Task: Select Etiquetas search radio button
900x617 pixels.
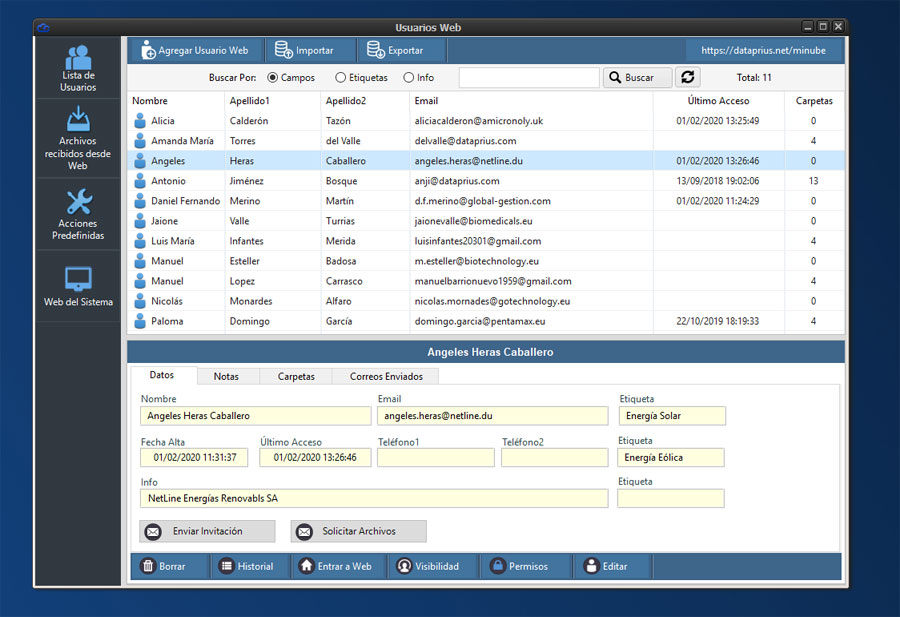Action: (340, 77)
